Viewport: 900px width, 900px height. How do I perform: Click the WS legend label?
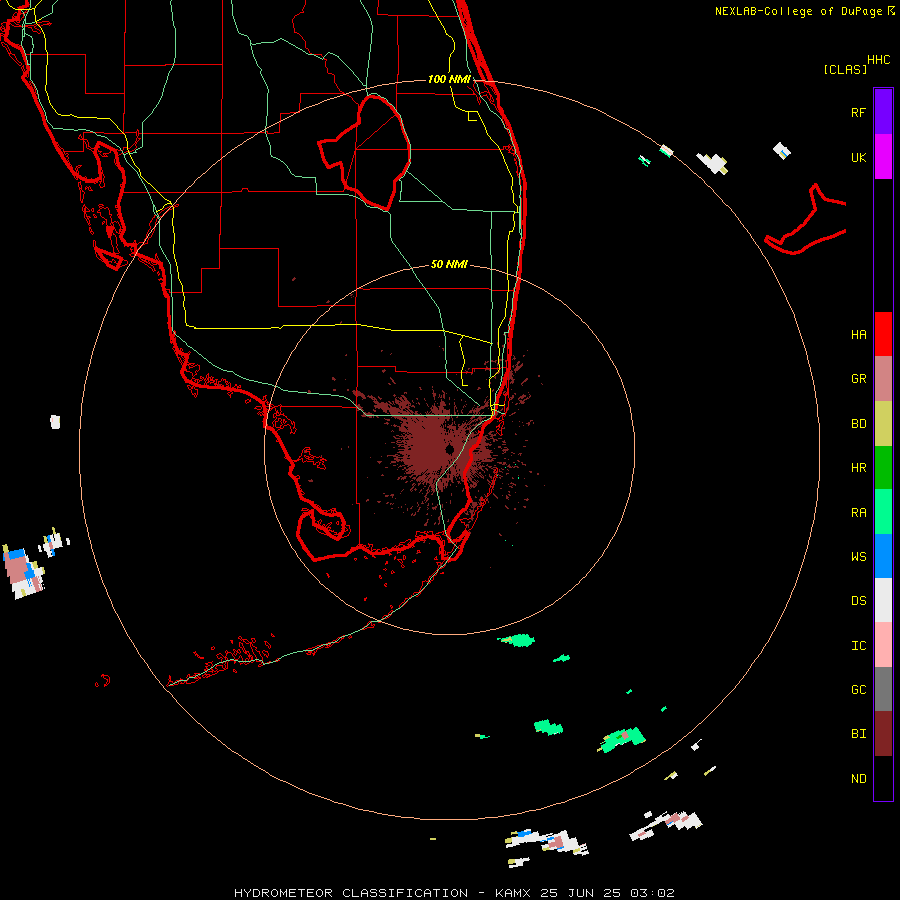point(858,557)
